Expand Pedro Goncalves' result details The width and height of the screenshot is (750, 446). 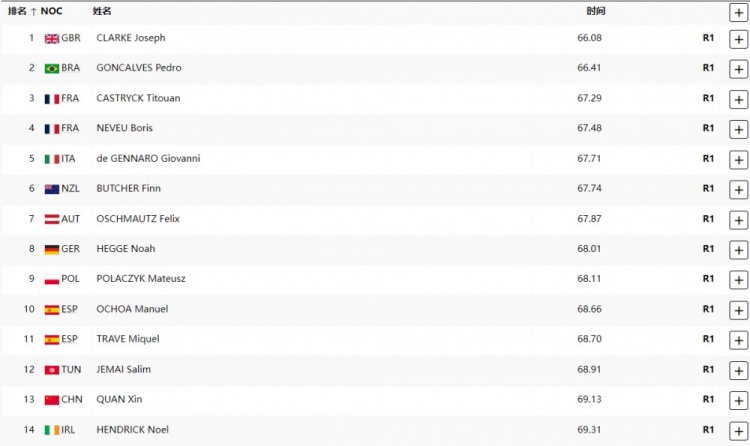pos(738,69)
